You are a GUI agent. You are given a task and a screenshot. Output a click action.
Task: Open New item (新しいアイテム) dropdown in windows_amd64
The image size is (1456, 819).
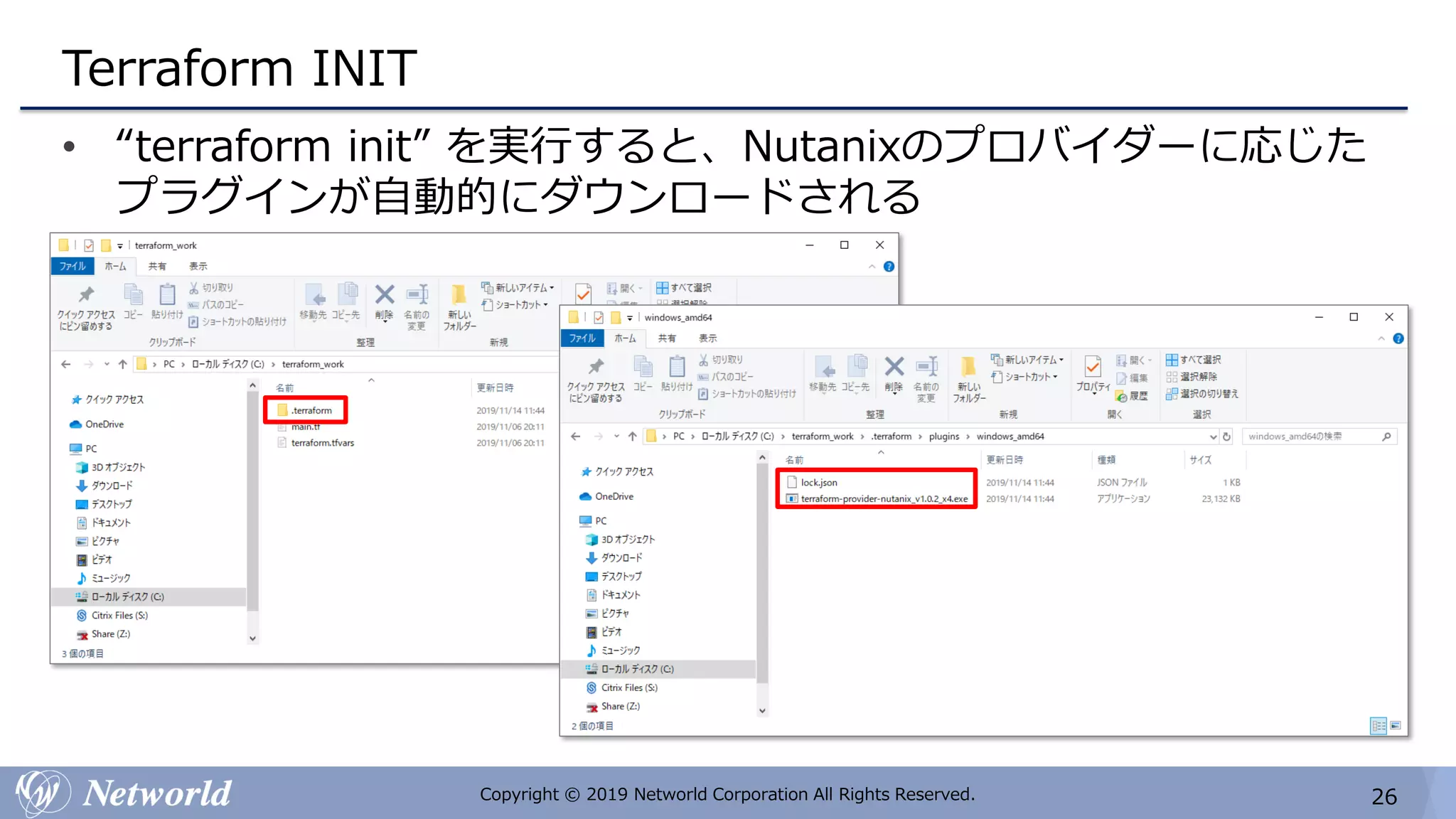(x=1027, y=360)
